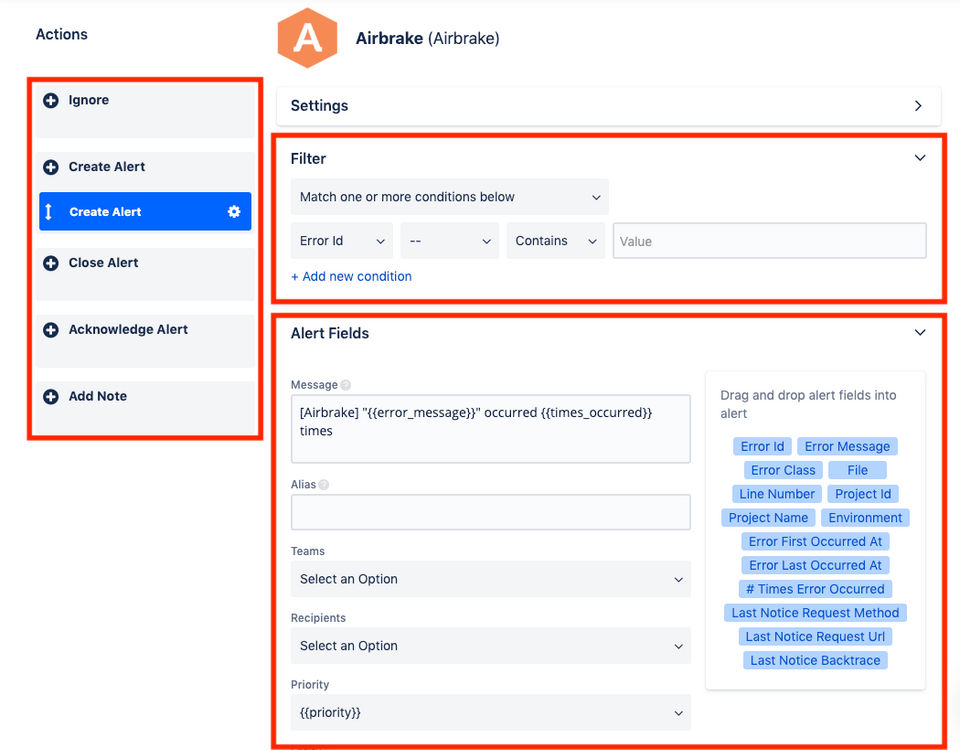Open the gear settings on the selected Create Alert

coord(234,212)
